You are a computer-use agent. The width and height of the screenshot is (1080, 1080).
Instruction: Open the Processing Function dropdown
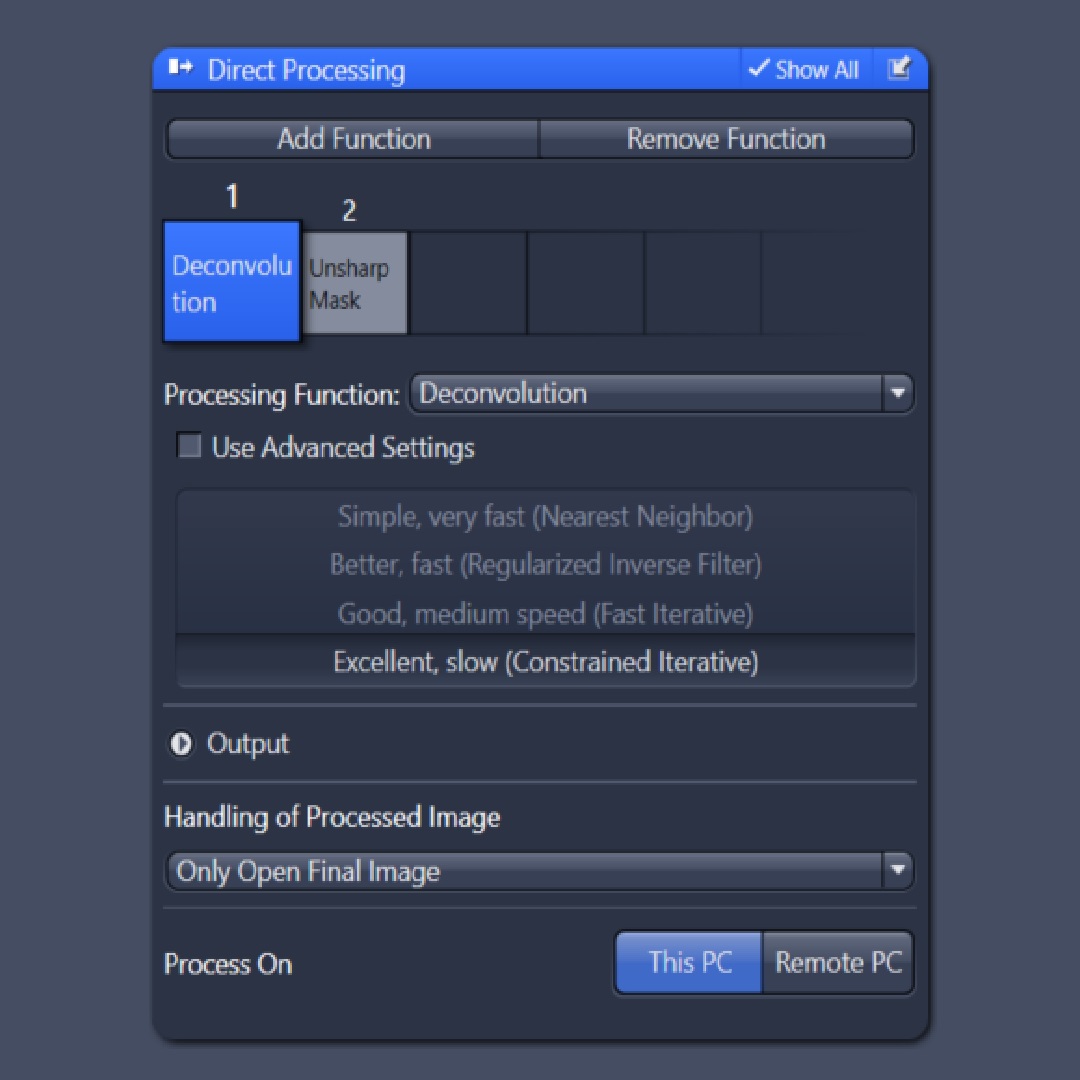click(x=660, y=394)
